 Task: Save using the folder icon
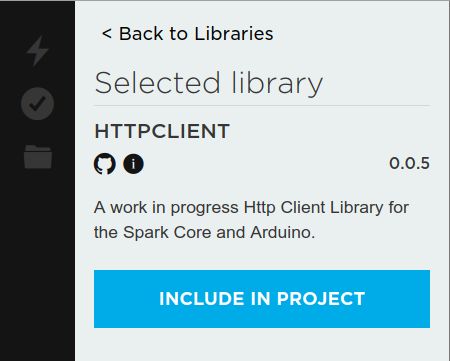[x=38, y=157]
